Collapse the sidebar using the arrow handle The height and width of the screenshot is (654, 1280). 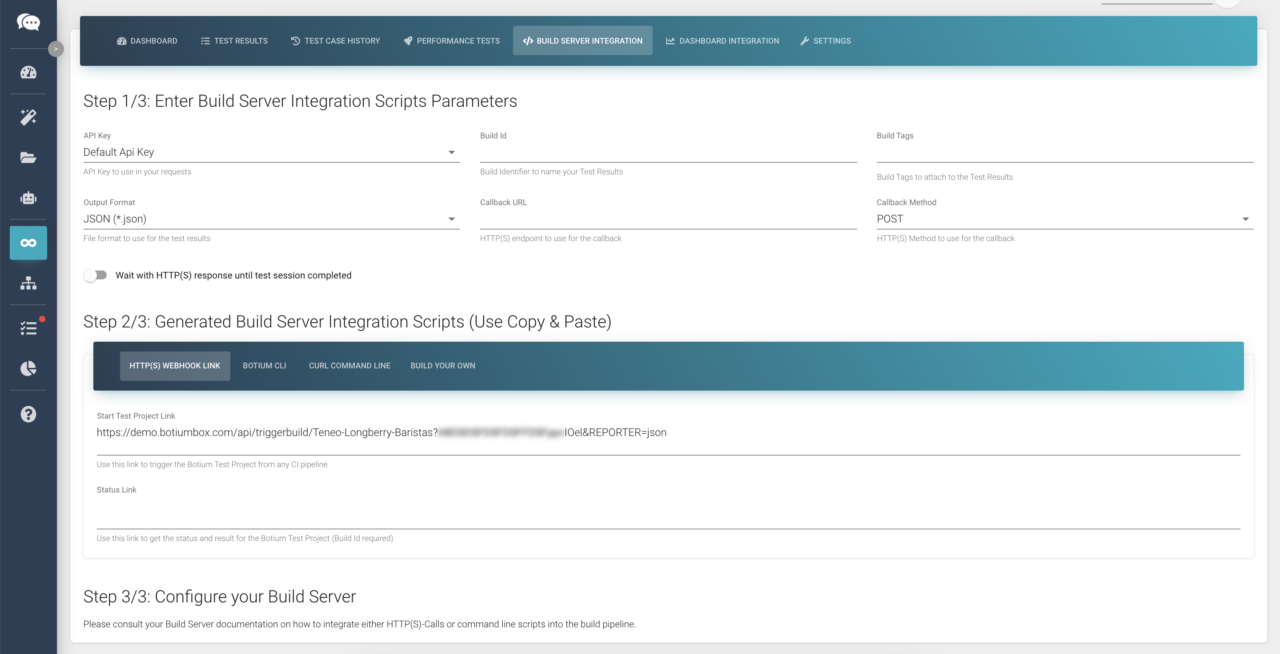click(x=56, y=48)
